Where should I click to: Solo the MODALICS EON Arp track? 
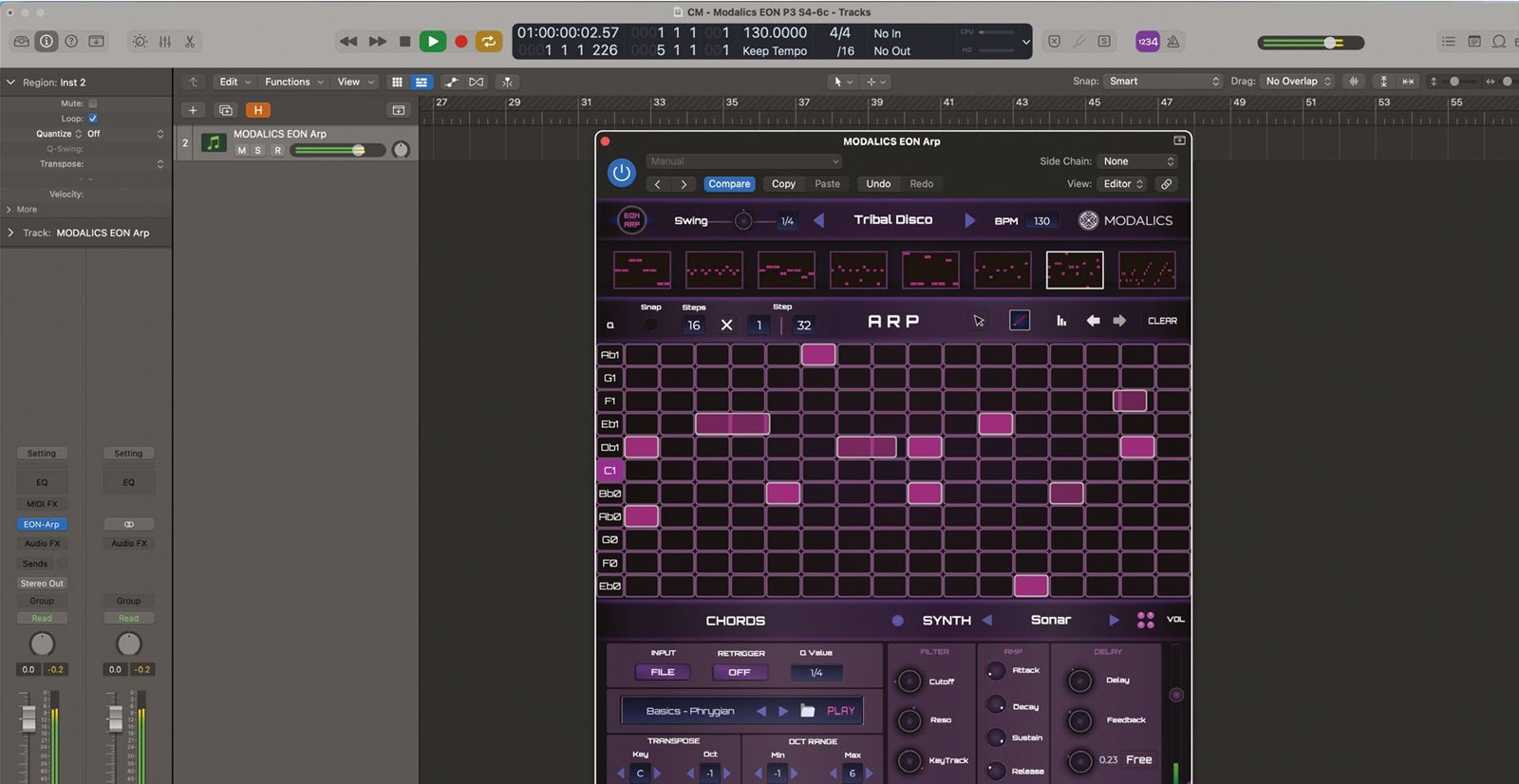(x=257, y=150)
